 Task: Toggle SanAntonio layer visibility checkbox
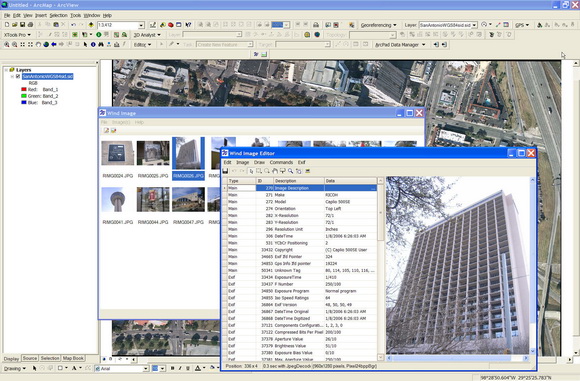click(x=18, y=77)
